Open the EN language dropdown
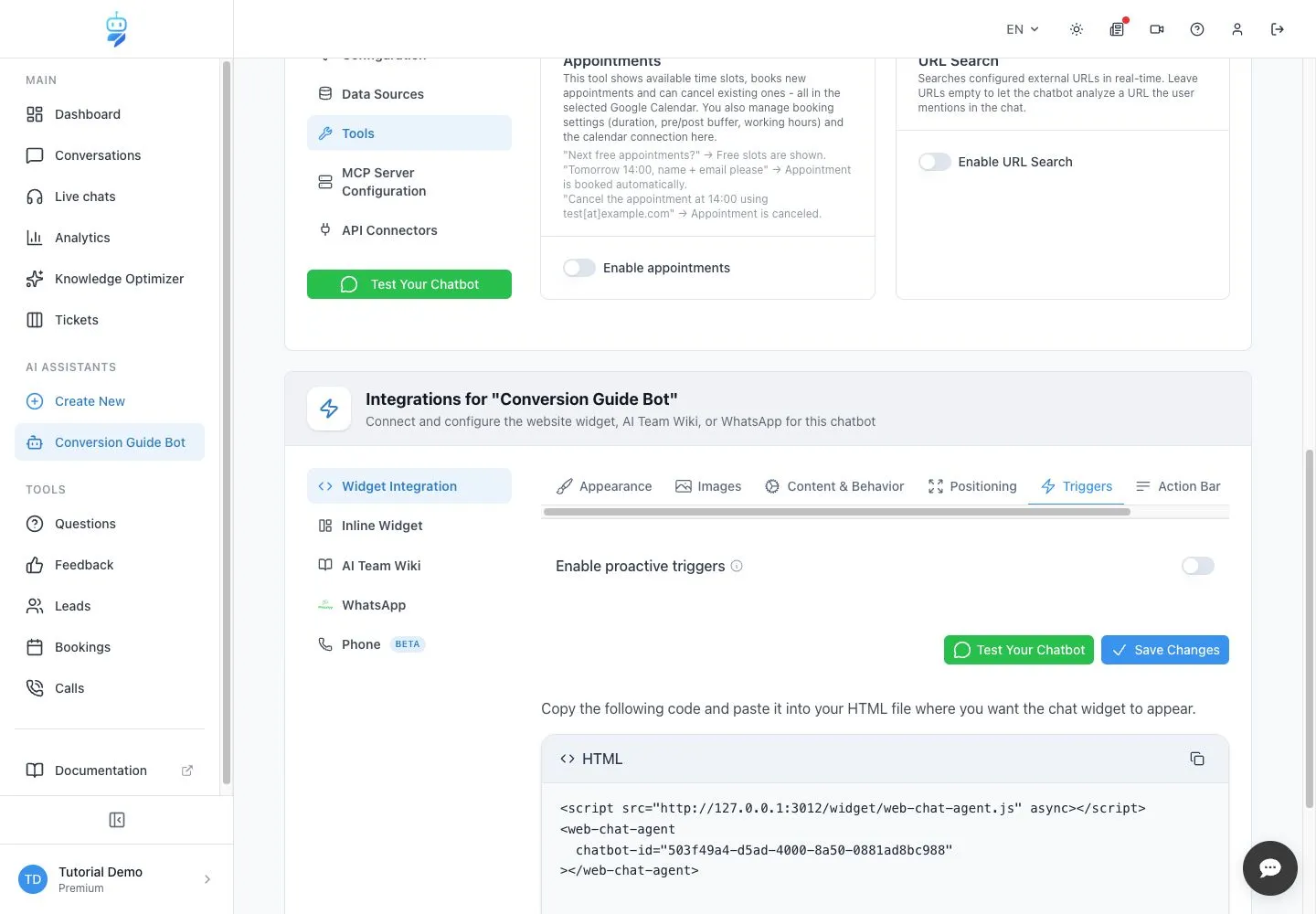The height and width of the screenshot is (914, 1316). (1022, 29)
